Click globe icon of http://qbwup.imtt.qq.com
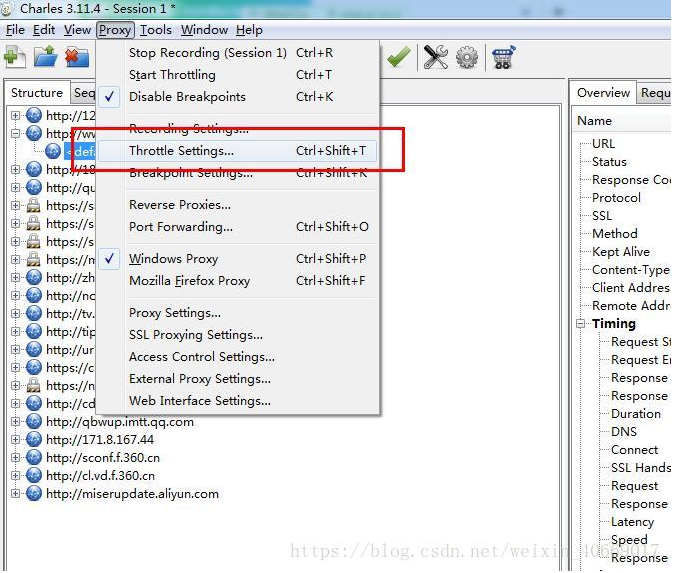The width and height of the screenshot is (690, 573). tap(34, 422)
